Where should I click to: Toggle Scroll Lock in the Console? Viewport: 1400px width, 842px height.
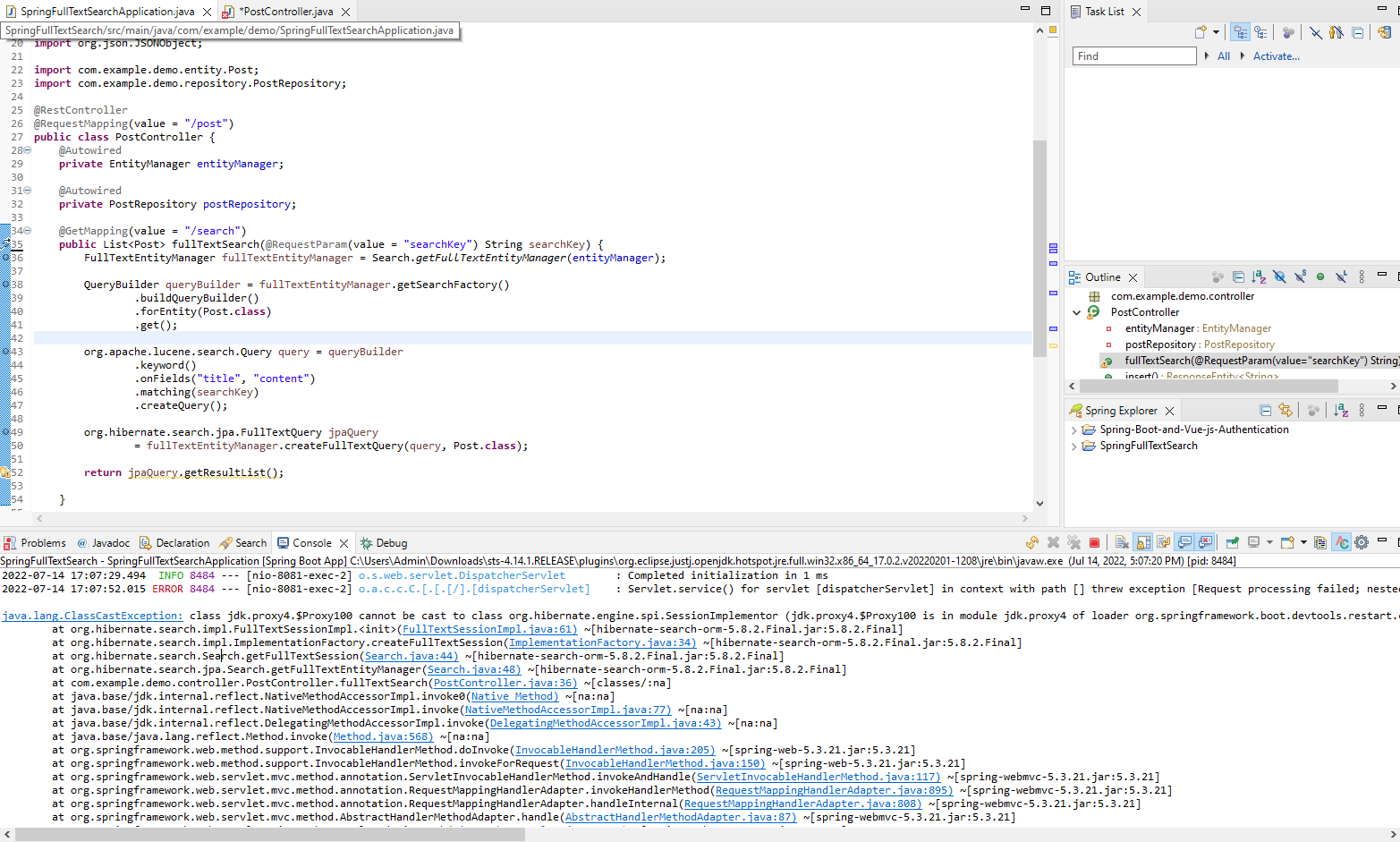[1142, 543]
